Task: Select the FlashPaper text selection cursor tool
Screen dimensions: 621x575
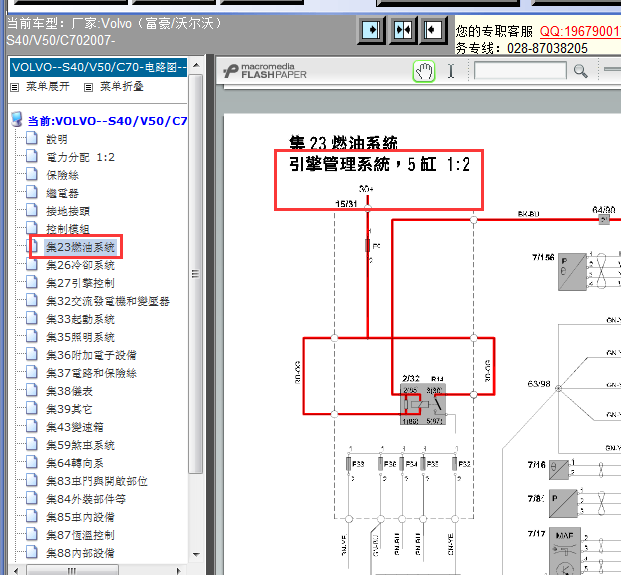Action: 451,71
